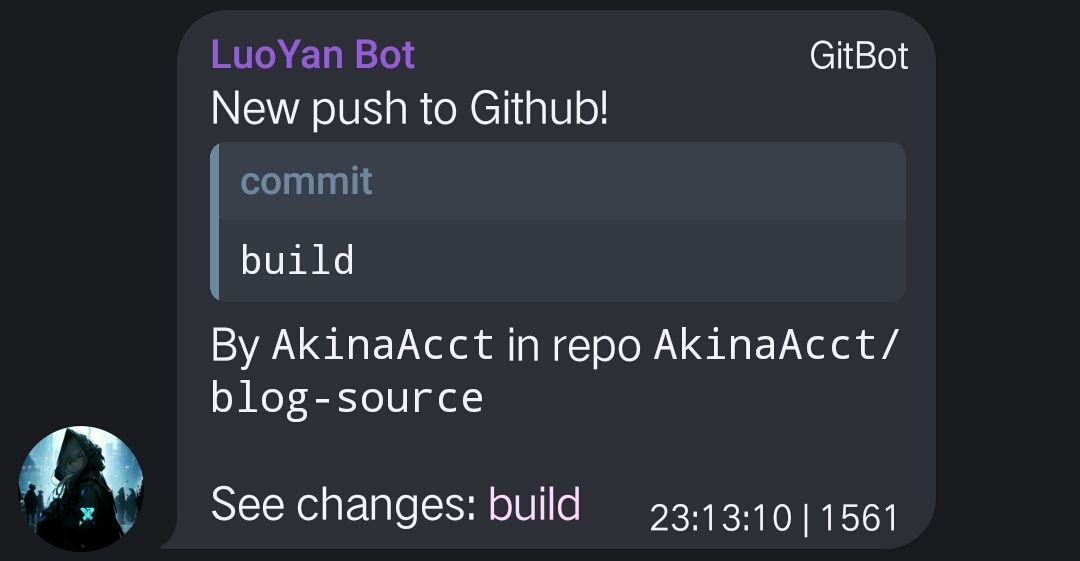Click the AkinaAcct/ repo owner text
The image size is (1080, 561).
777,345
